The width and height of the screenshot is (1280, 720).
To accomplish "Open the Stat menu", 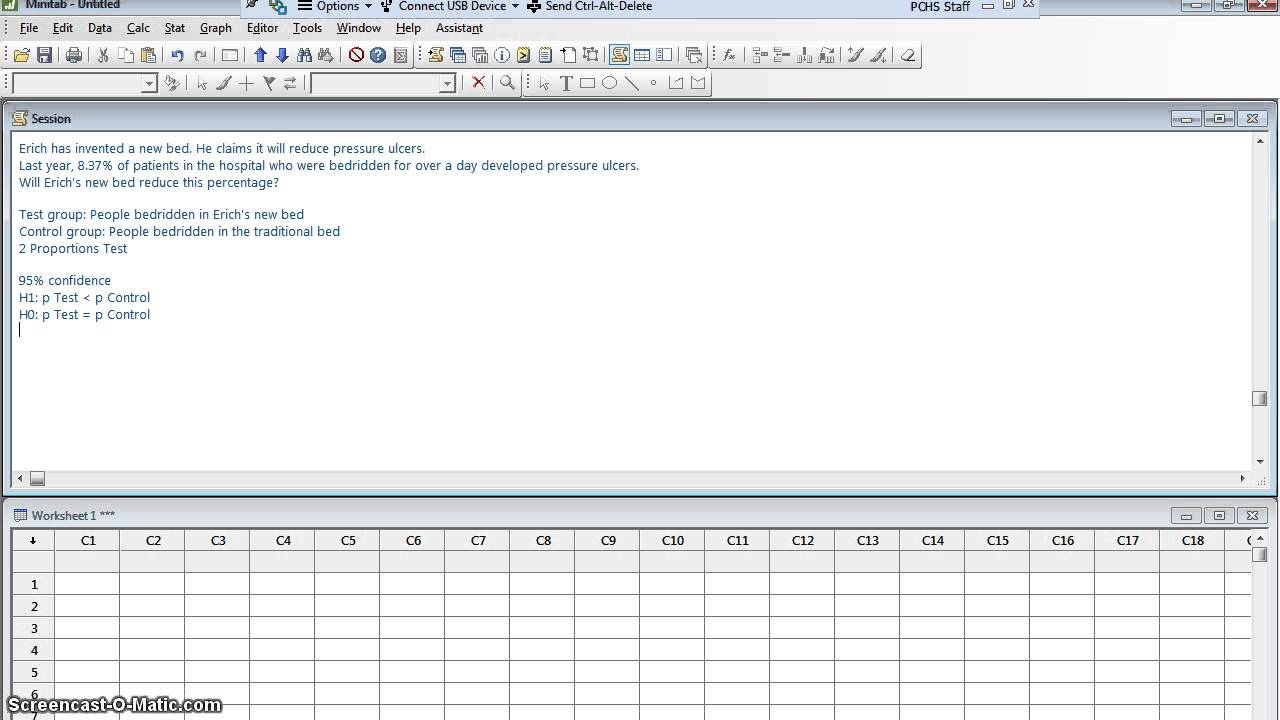I will tap(175, 28).
